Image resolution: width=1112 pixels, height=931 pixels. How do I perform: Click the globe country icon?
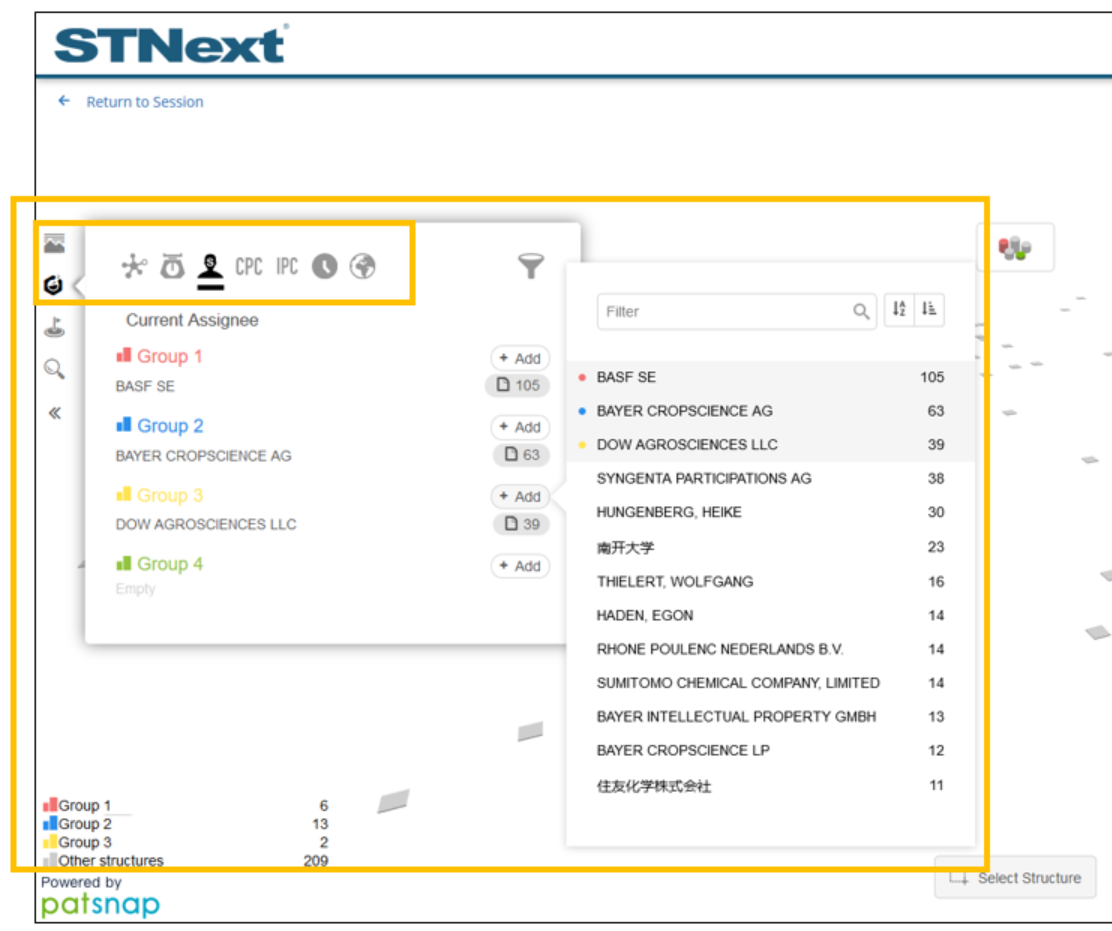(x=363, y=266)
